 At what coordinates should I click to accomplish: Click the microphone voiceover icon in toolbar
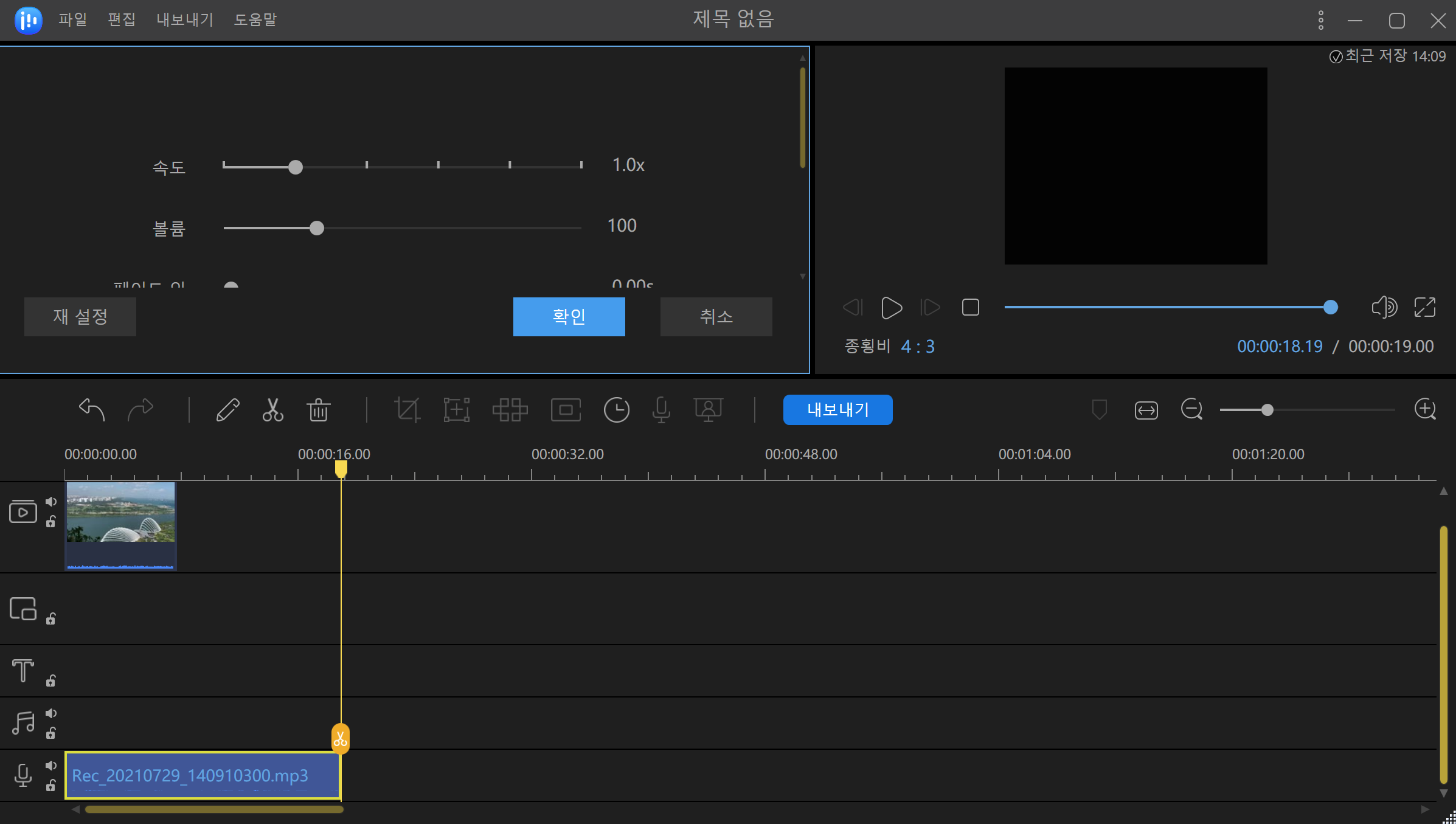click(661, 410)
